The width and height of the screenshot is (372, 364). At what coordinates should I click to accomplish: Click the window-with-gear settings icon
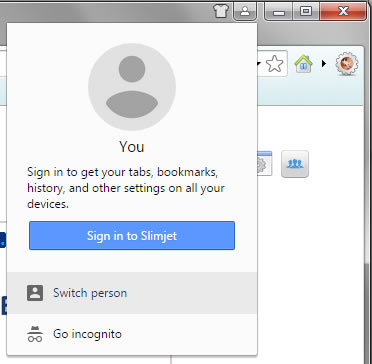coord(265,164)
